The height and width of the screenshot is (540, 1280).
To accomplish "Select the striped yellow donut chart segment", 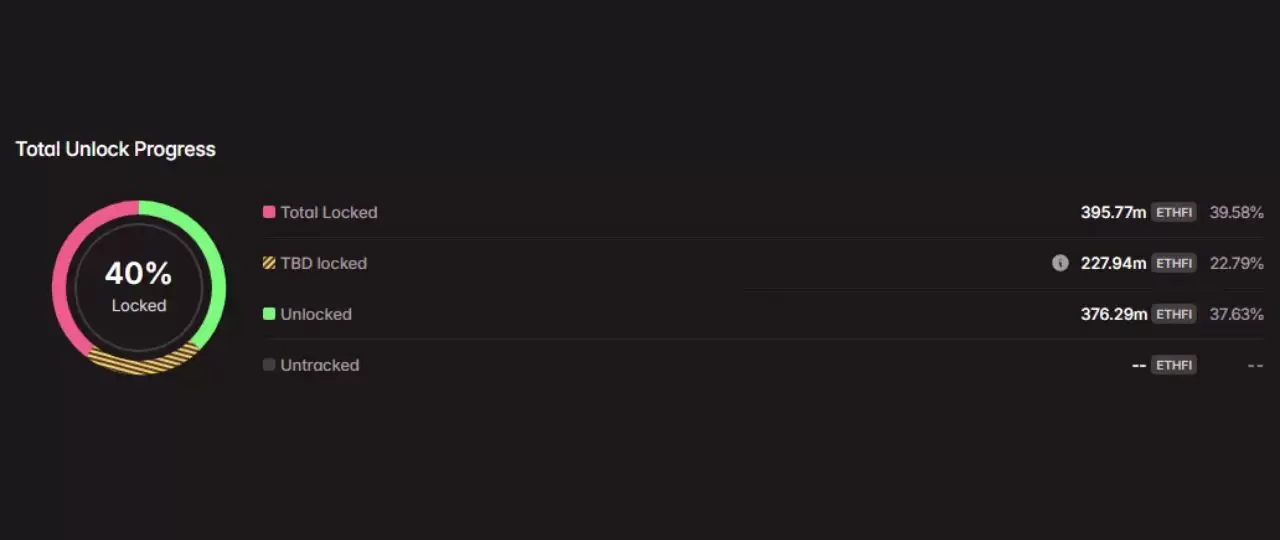I will pos(140,364).
